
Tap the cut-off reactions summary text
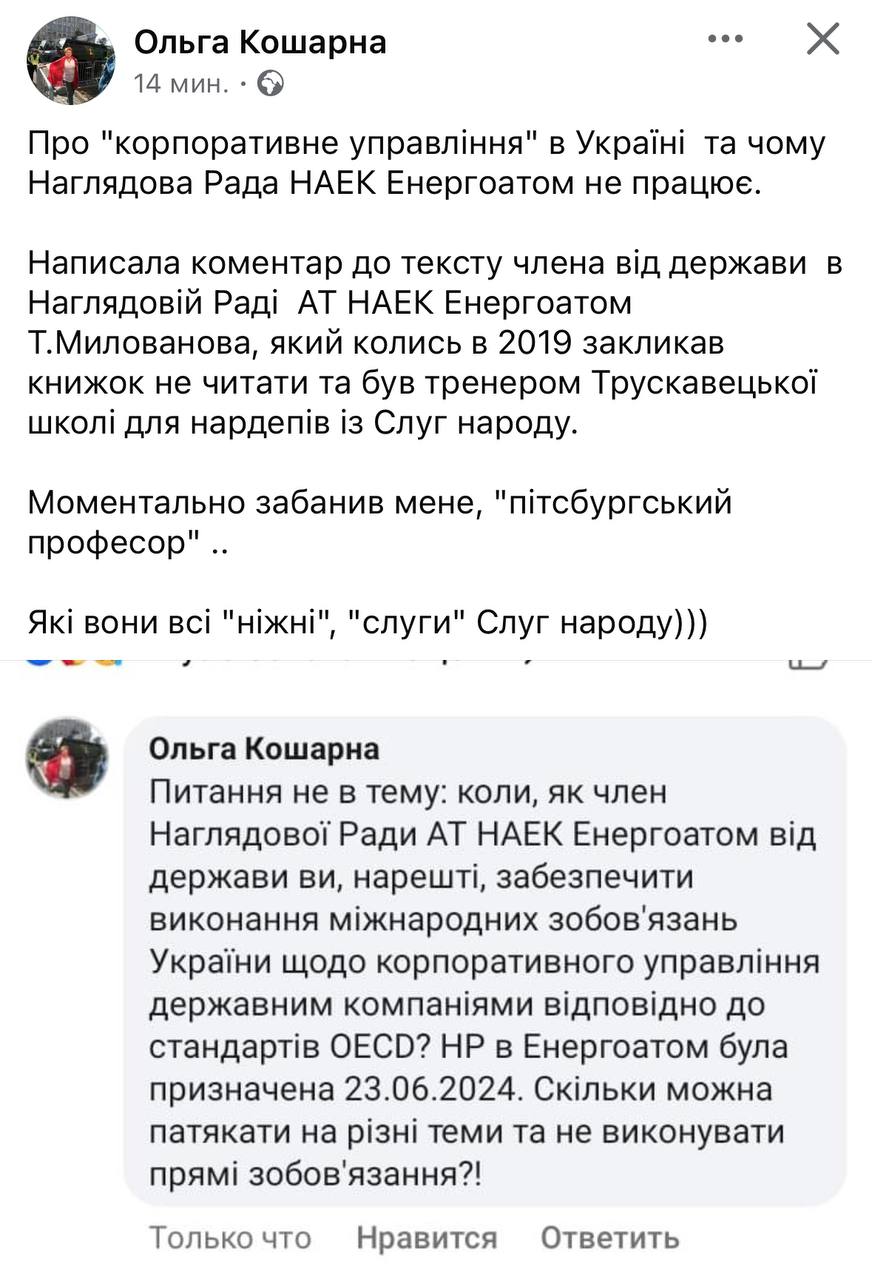coord(350,664)
